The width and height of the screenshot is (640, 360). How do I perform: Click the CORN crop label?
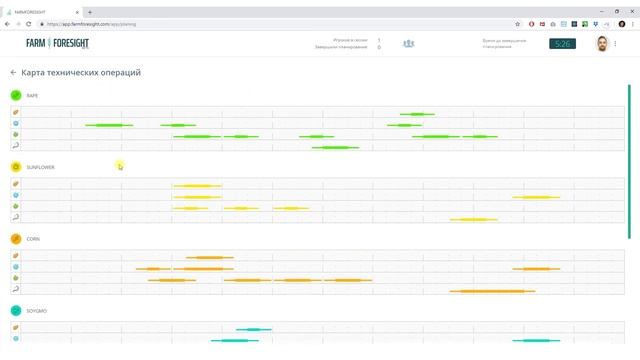[33, 239]
